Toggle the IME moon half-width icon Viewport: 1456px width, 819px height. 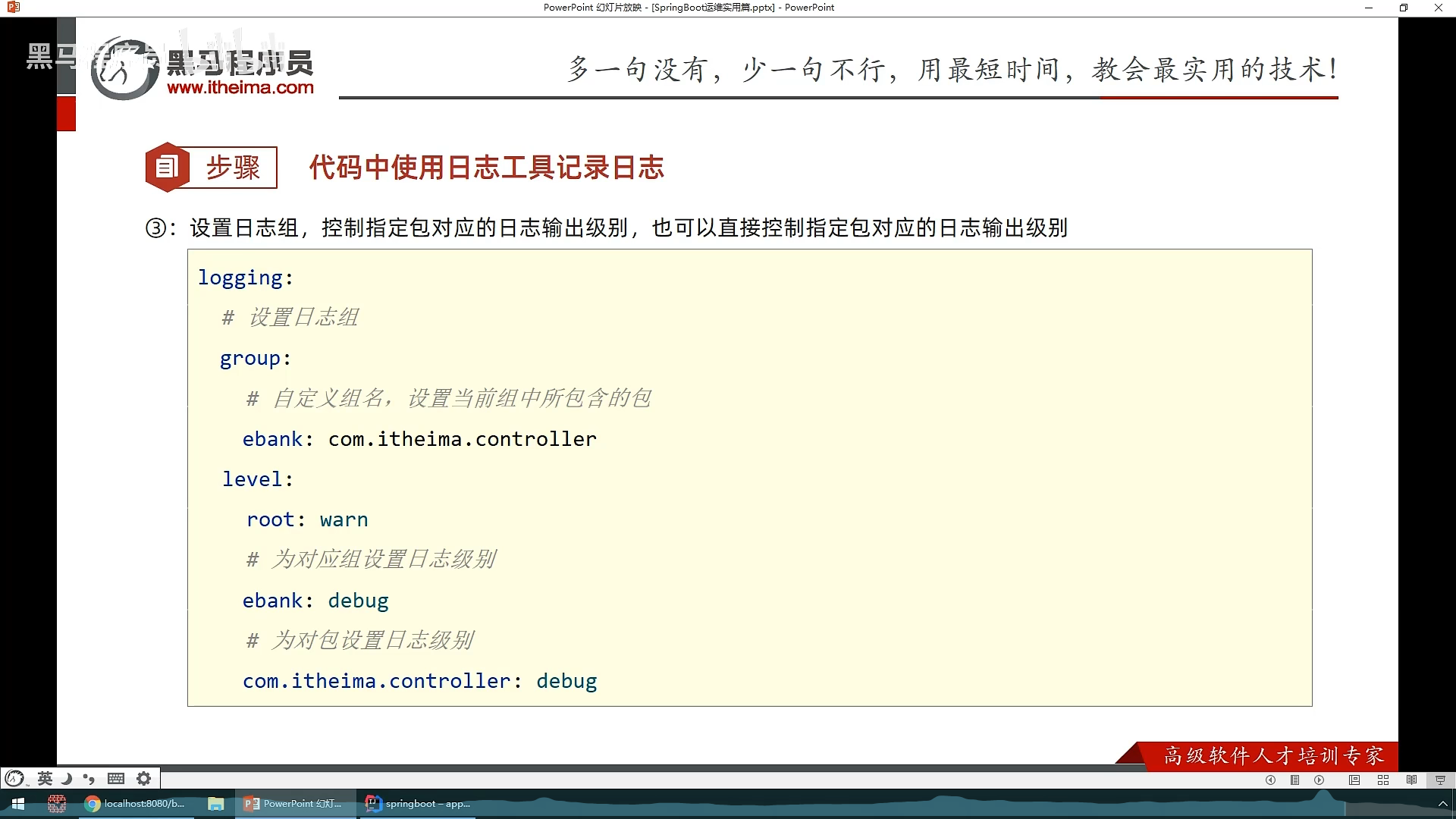pyautogui.click(x=67, y=778)
